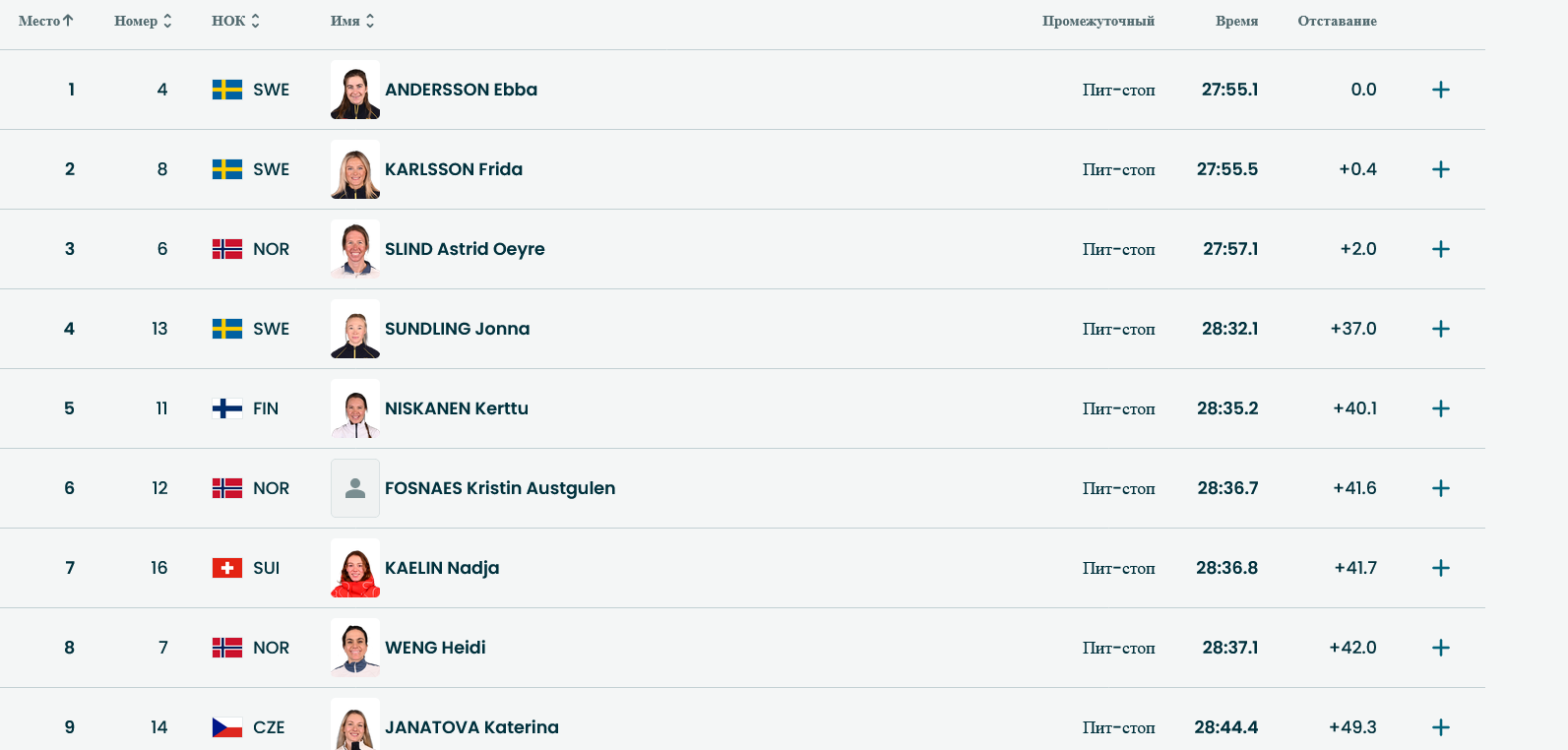Screen dimensions: 1568x750
Task: Open details plus for Jonna Sundling
Action: (x=1440, y=329)
